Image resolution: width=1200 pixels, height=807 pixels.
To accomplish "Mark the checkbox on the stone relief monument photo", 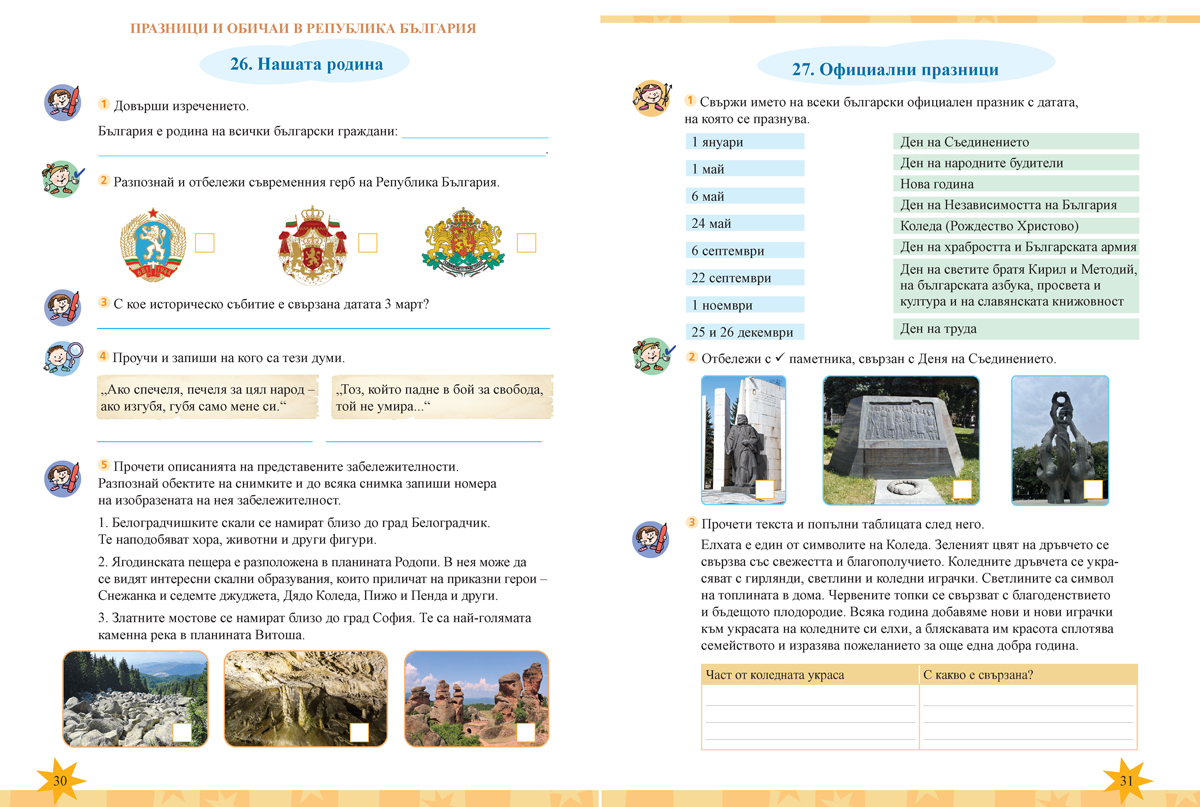I will [961, 489].
